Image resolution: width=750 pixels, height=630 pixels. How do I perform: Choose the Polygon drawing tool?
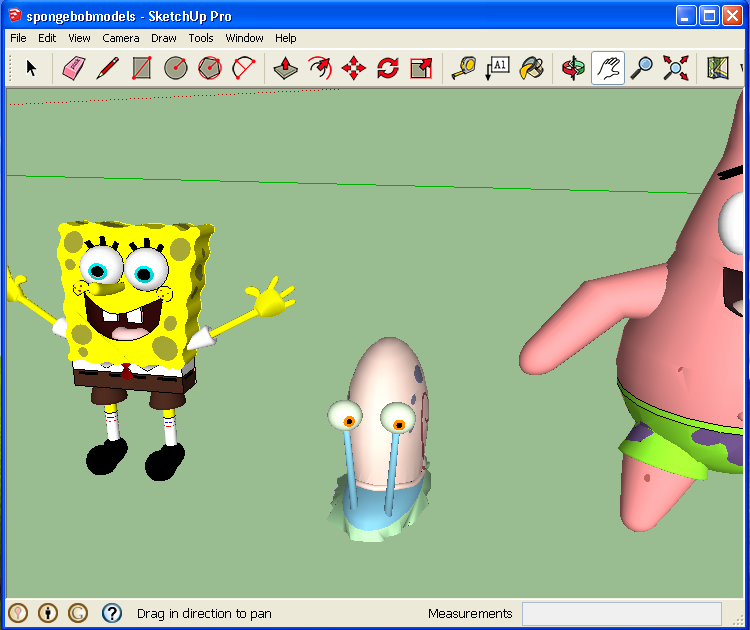pyautogui.click(x=210, y=68)
